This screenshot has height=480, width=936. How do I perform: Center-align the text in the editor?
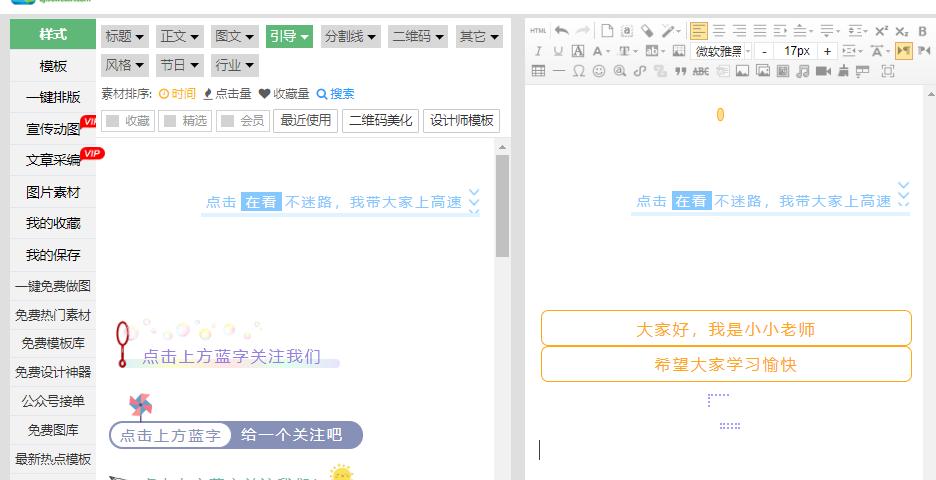[x=719, y=30]
